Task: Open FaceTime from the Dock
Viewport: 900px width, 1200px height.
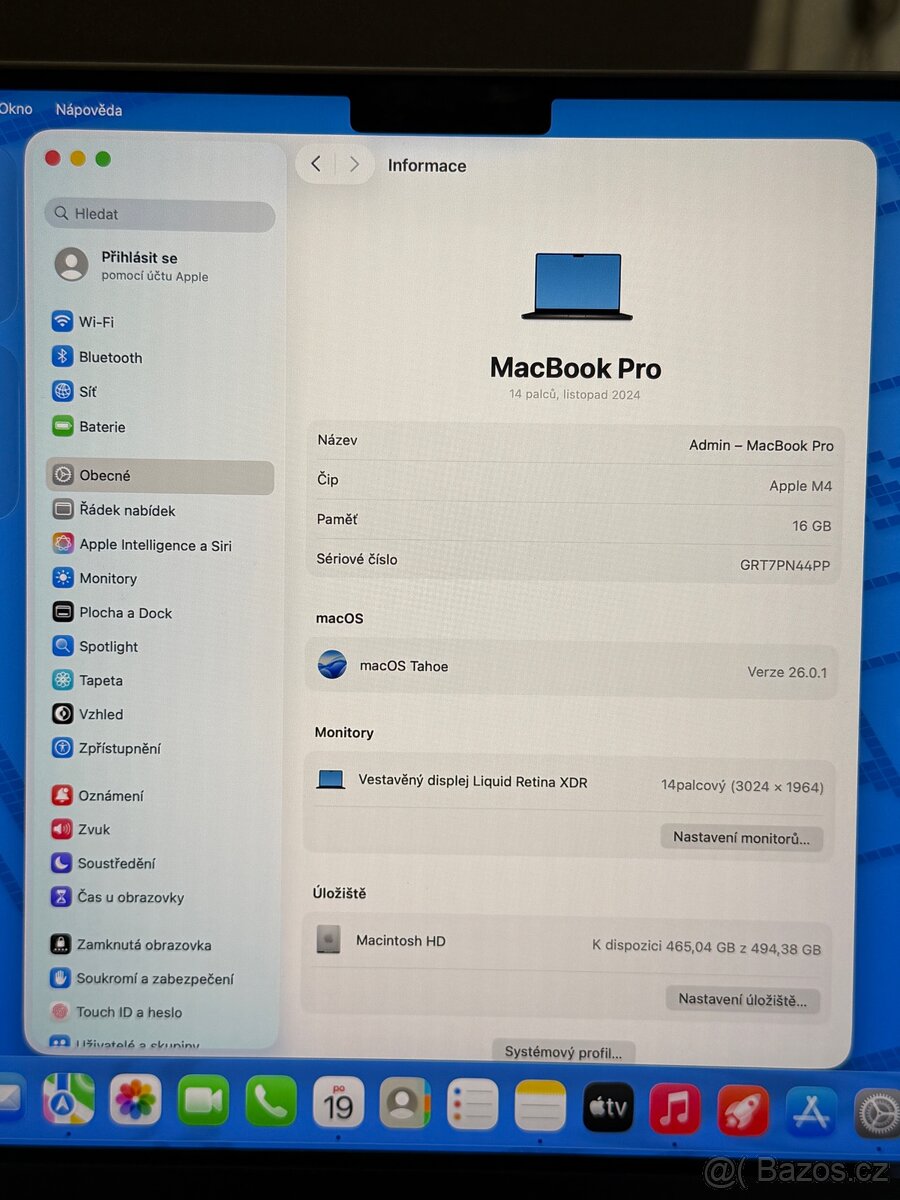Action: (203, 1102)
